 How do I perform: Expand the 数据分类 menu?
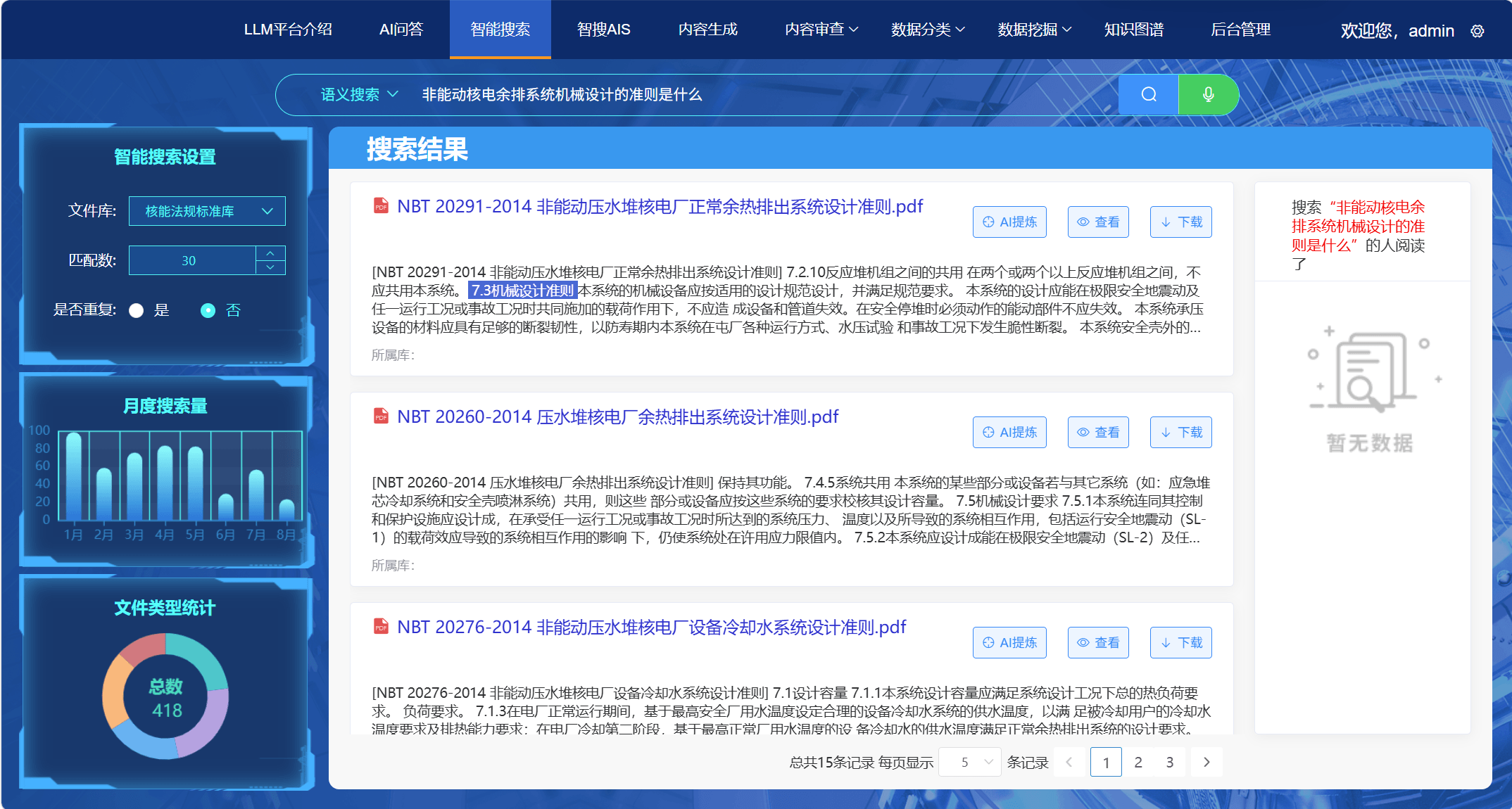pos(928,30)
